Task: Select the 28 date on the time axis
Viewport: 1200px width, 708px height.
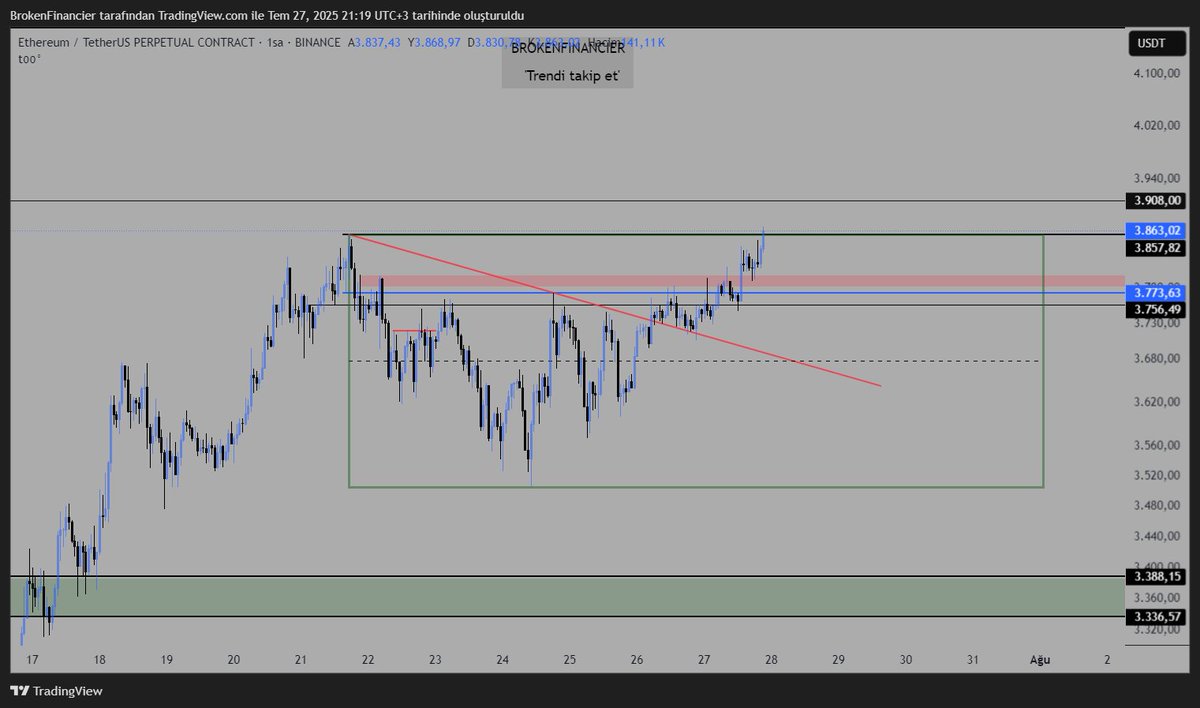Action: click(770, 660)
